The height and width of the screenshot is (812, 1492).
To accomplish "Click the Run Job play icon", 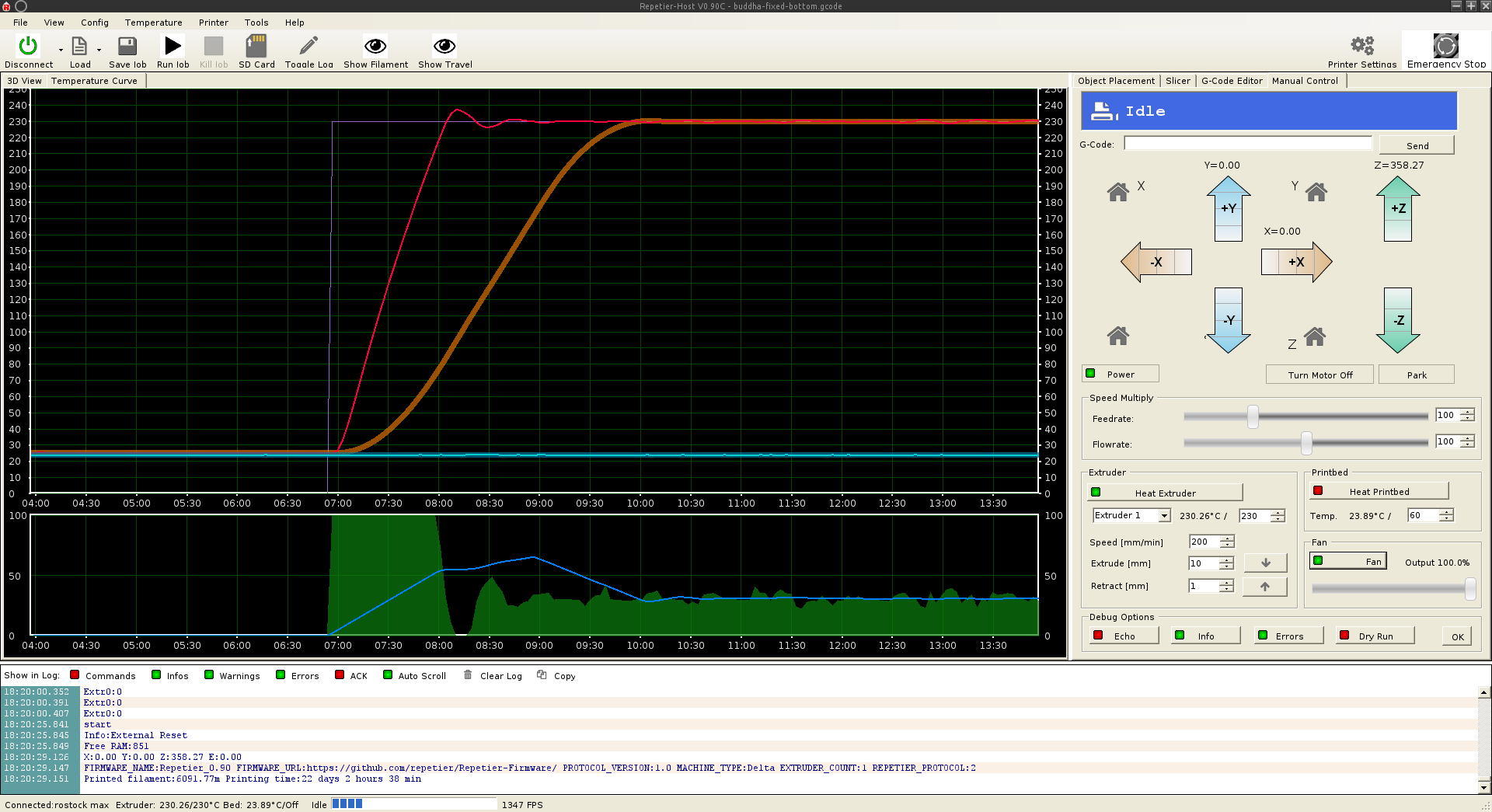I will coord(173,46).
